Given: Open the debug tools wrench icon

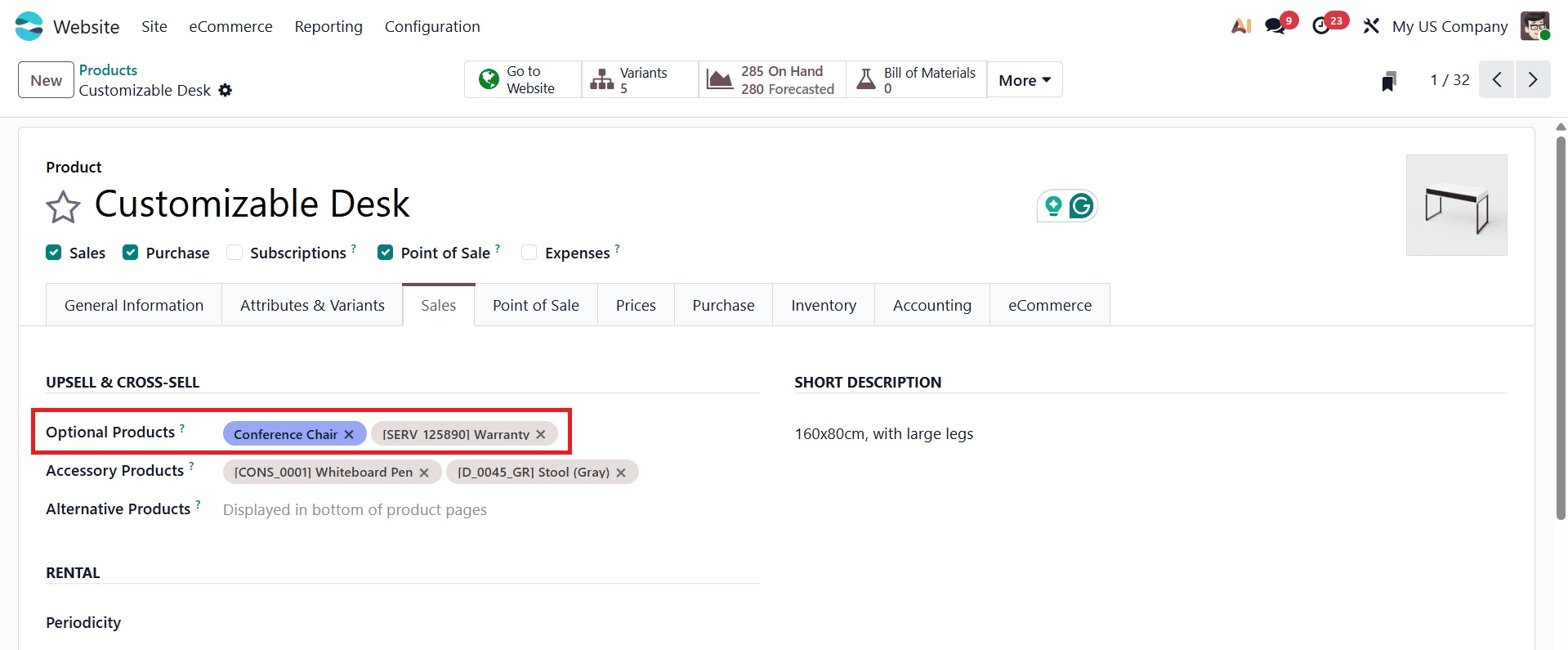Looking at the screenshot, I should click(x=1371, y=26).
